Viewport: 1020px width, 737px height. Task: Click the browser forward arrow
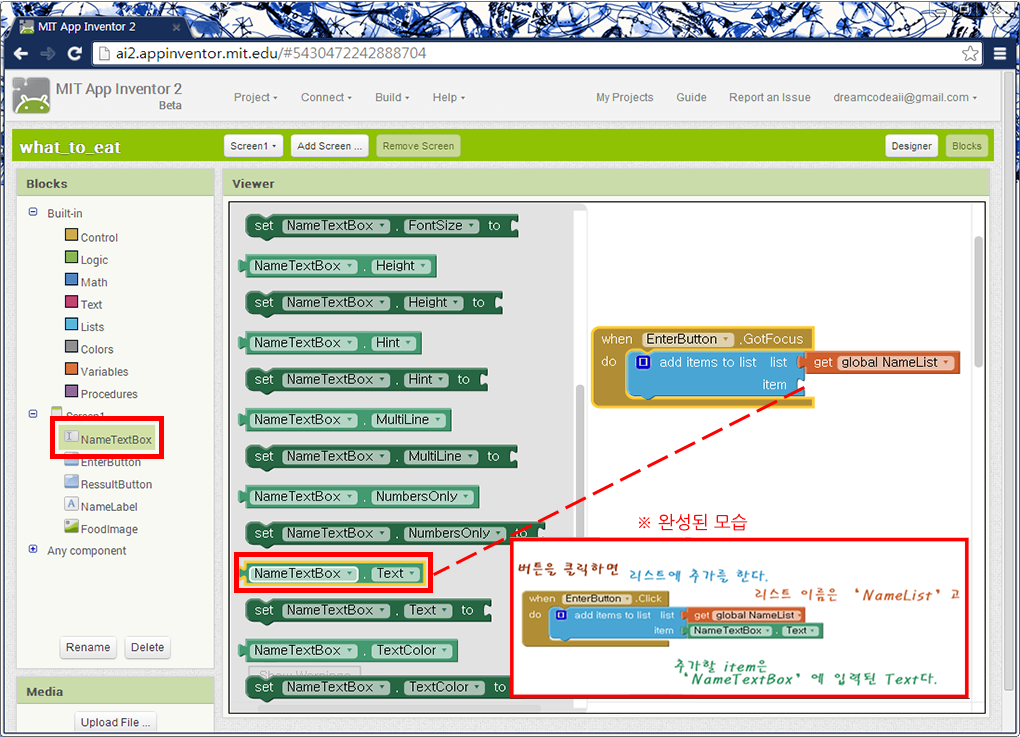[47, 53]
